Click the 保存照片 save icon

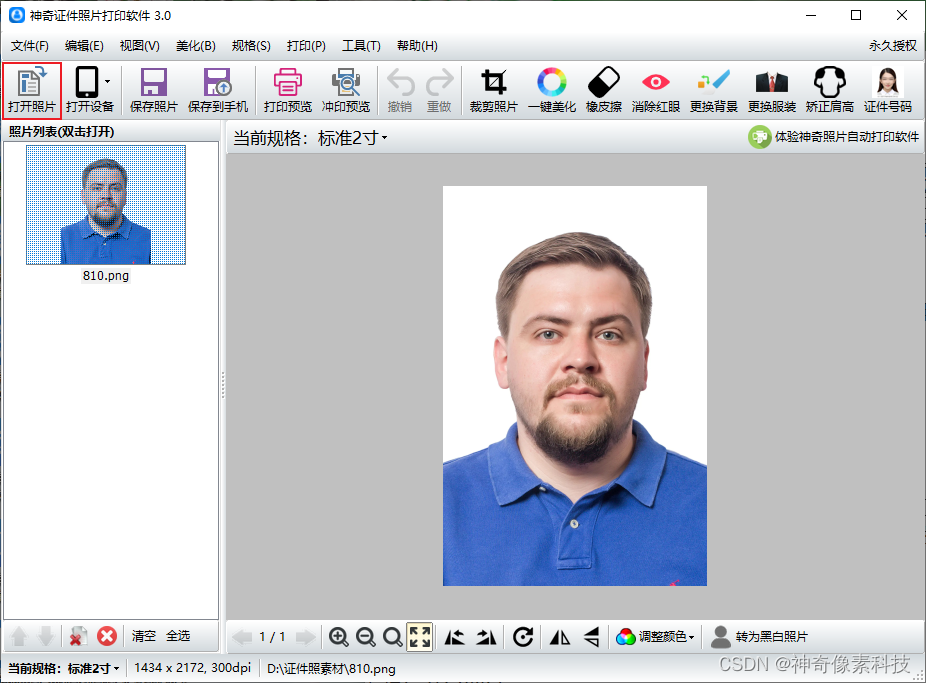[154, 90]
